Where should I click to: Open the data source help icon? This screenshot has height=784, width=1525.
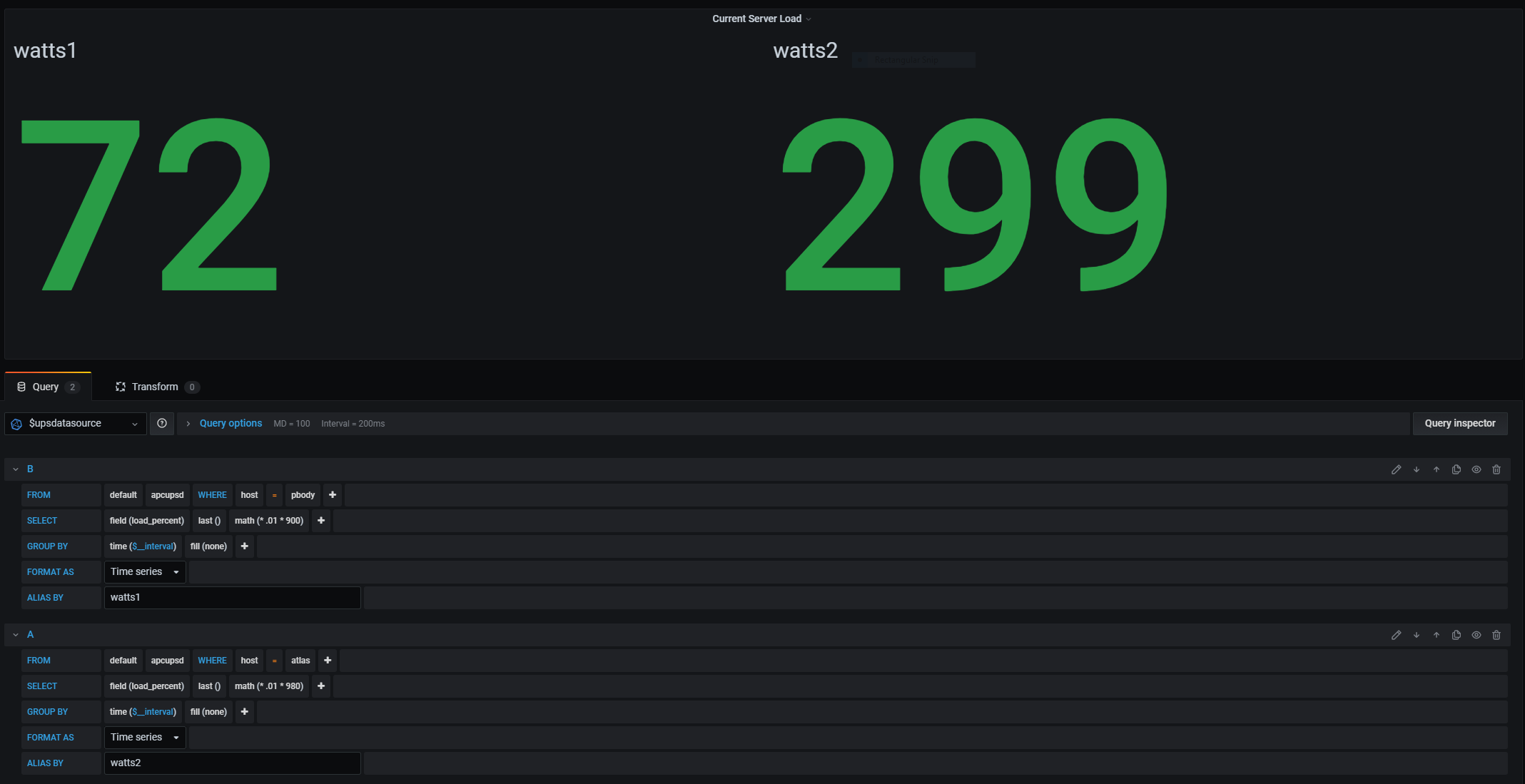162,424
